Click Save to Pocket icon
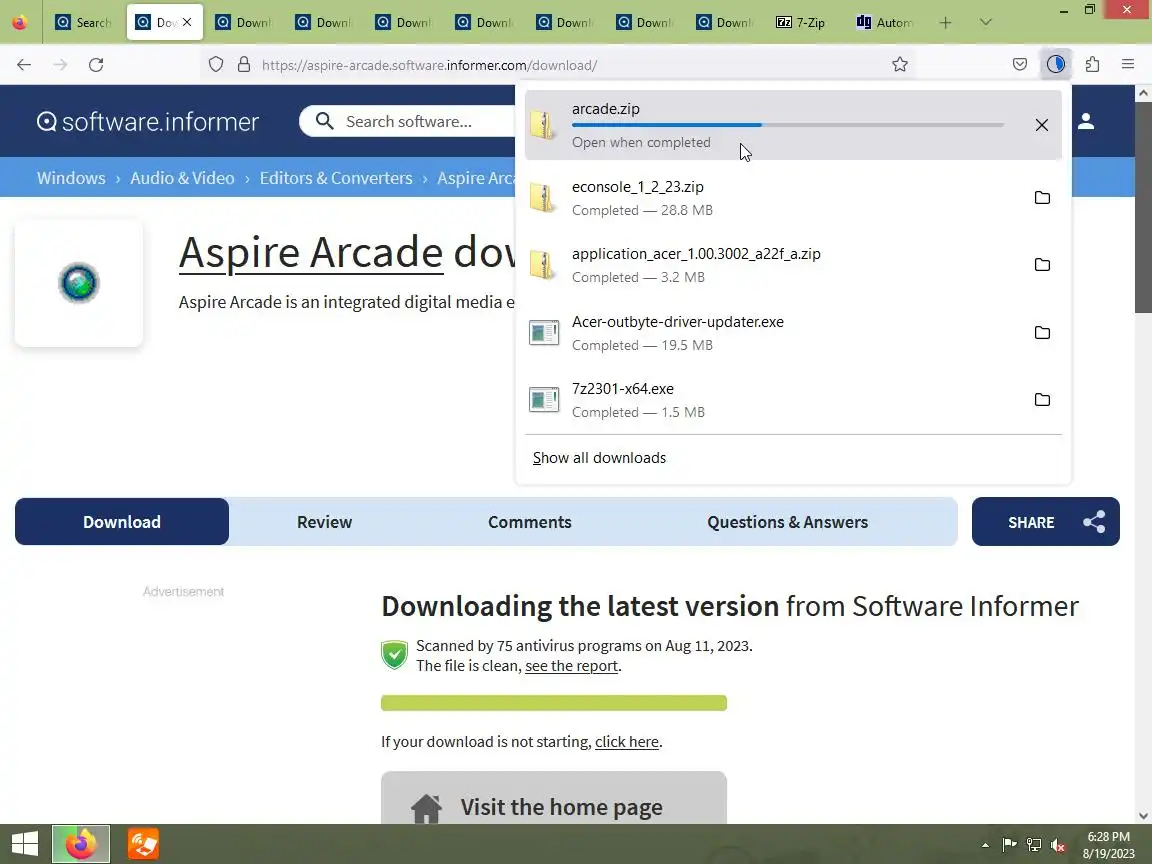The image size is (1152, 864). (x=1020, y=65)
